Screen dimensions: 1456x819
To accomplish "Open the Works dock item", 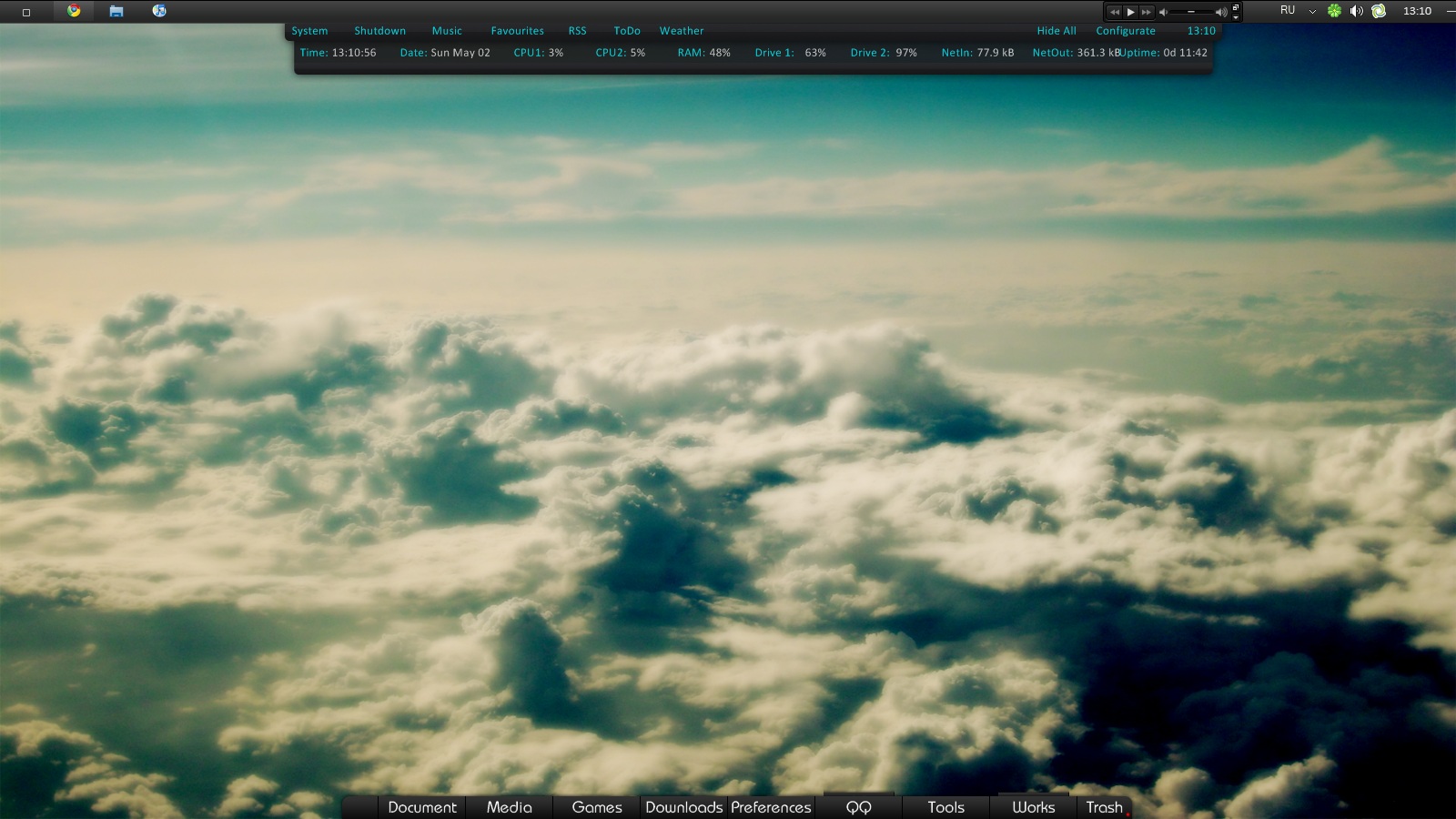I will click(1034, 807).
